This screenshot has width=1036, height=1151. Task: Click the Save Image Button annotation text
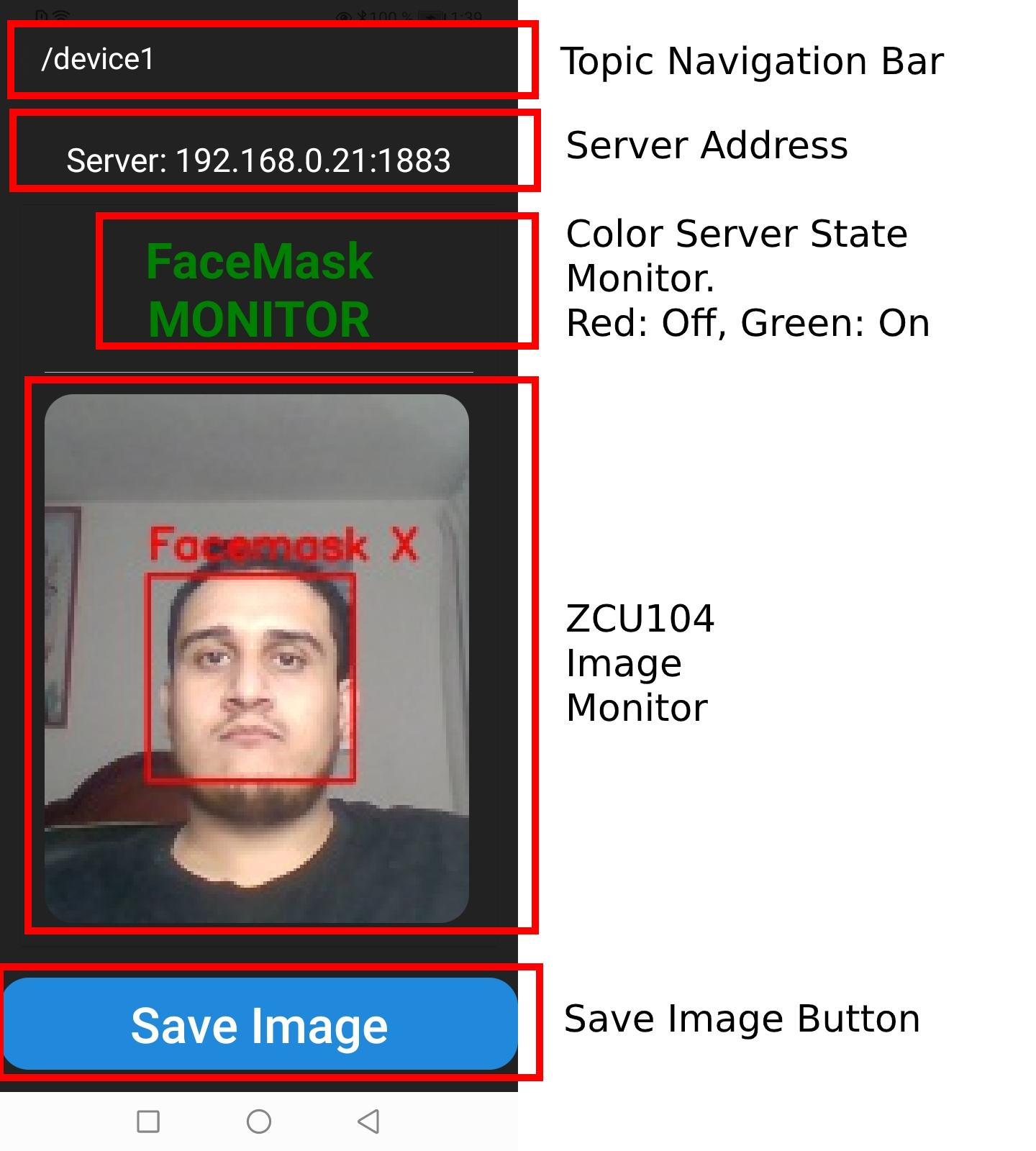[742, 1019]
